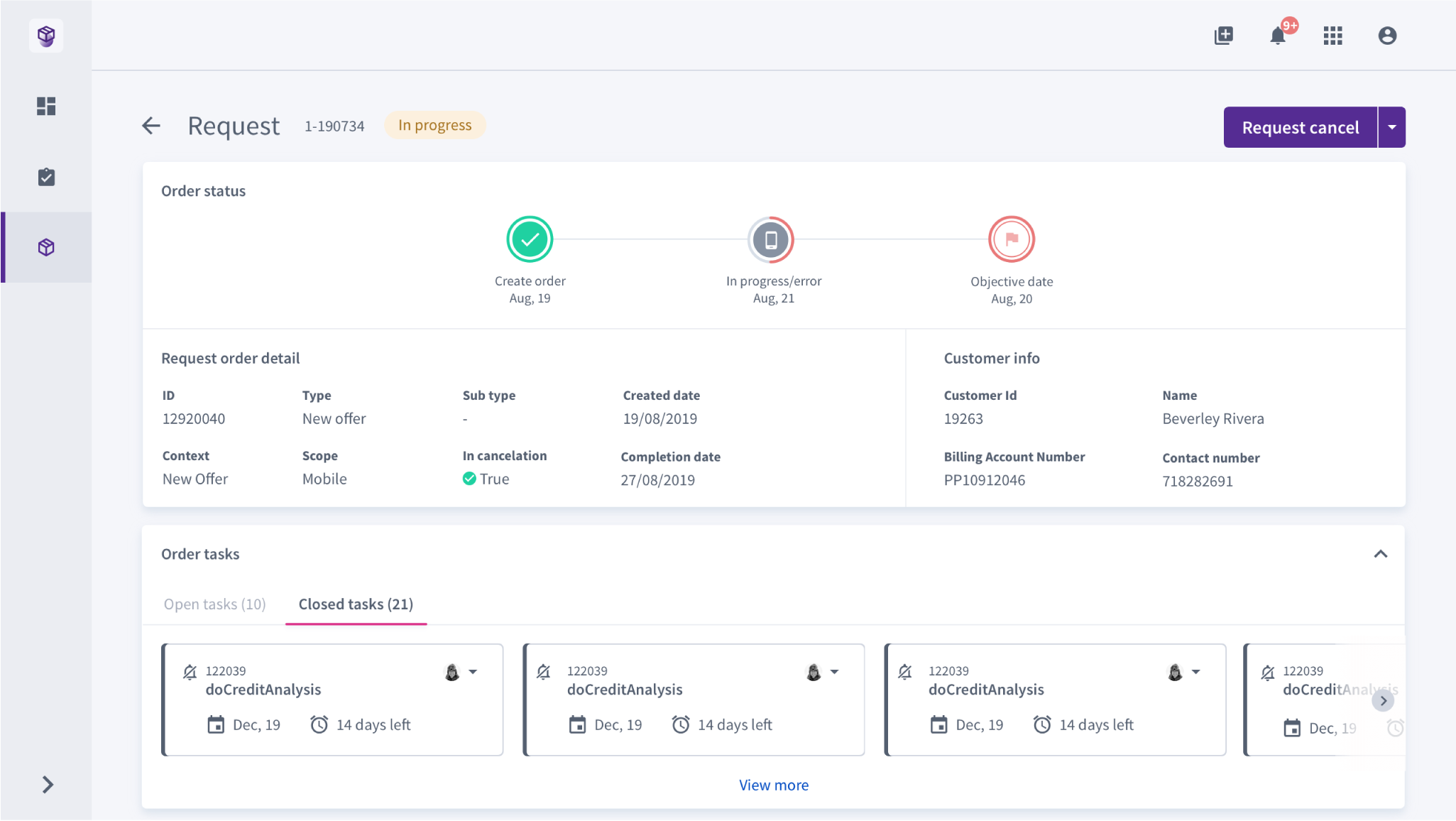Click billing account number PP10912046
Image resolution: width=1456 pixels, height=821 pixels.
click(985, 480)
